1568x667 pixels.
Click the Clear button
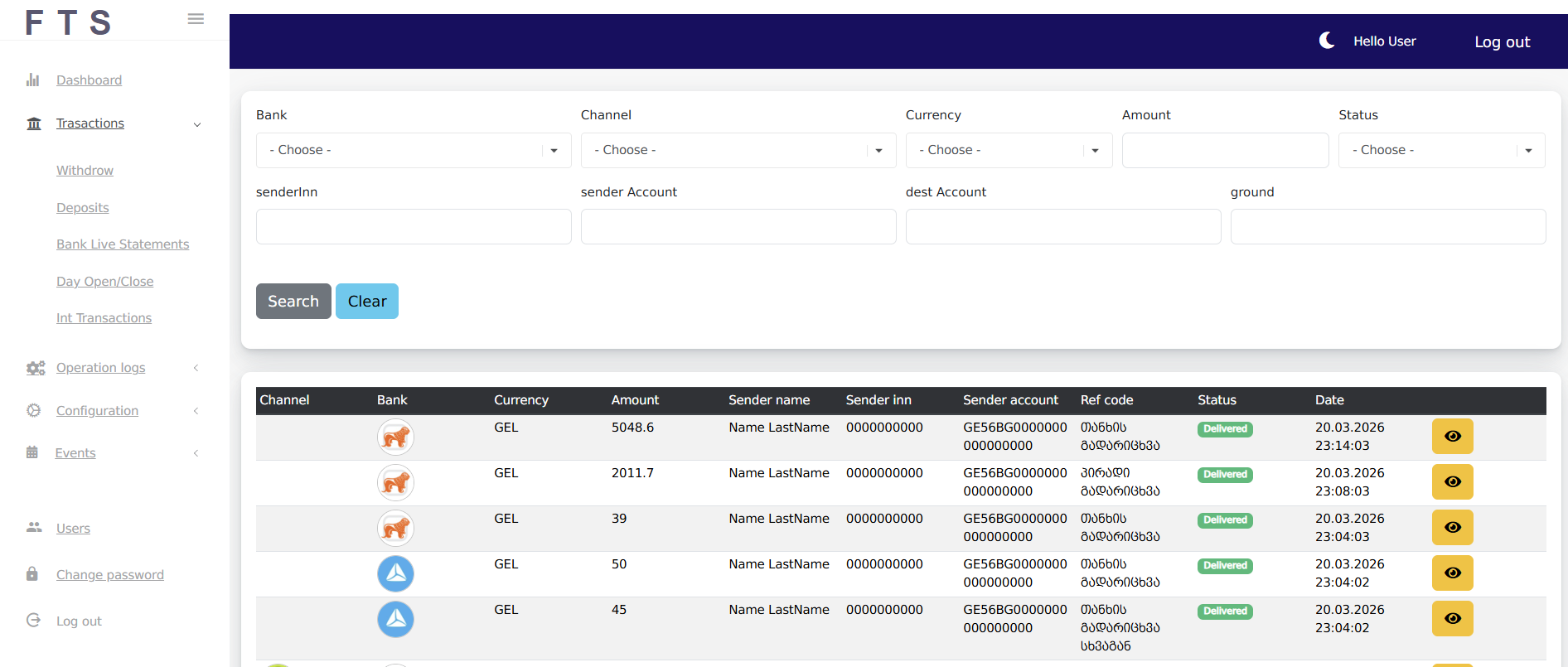pos(367,302)
